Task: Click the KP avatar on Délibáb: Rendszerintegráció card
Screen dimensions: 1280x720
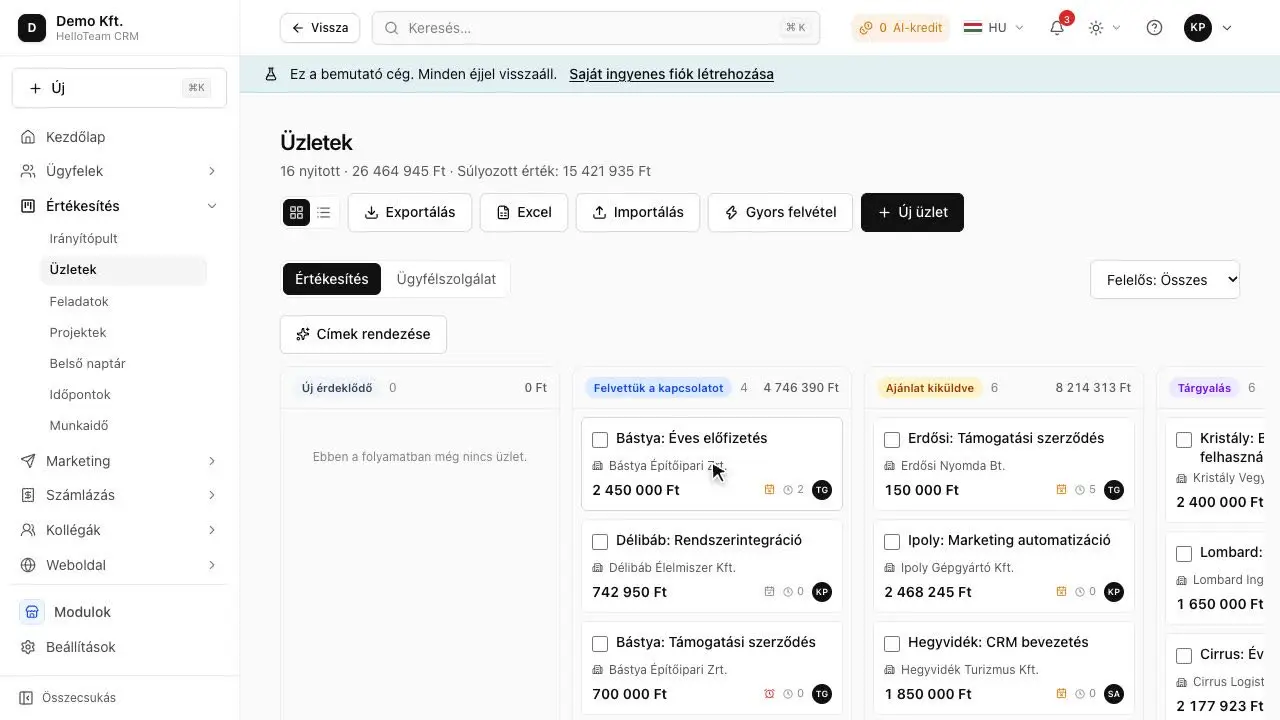Action: (822, 592)
